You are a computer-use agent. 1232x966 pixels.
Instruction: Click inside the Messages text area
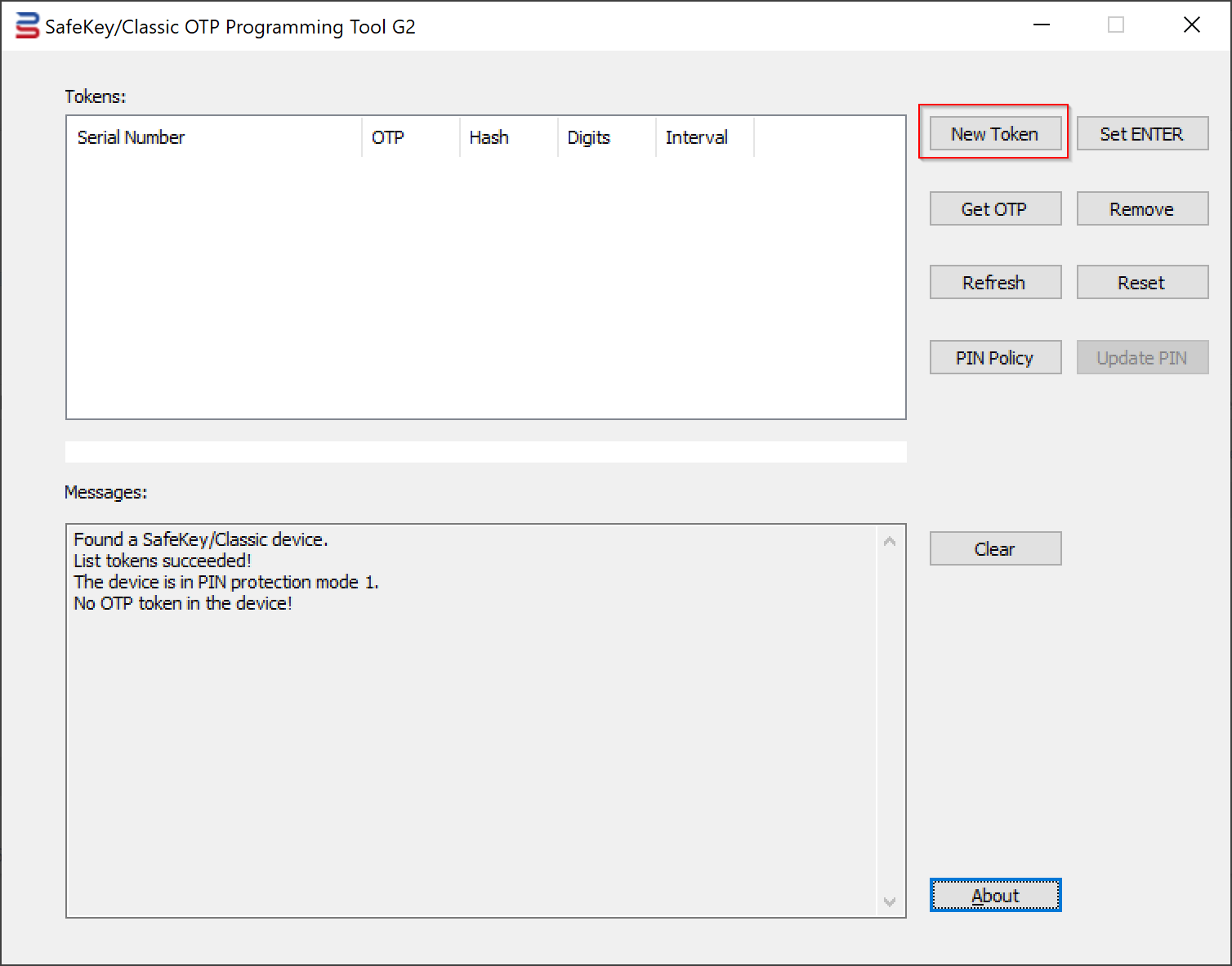click(470, 736)
